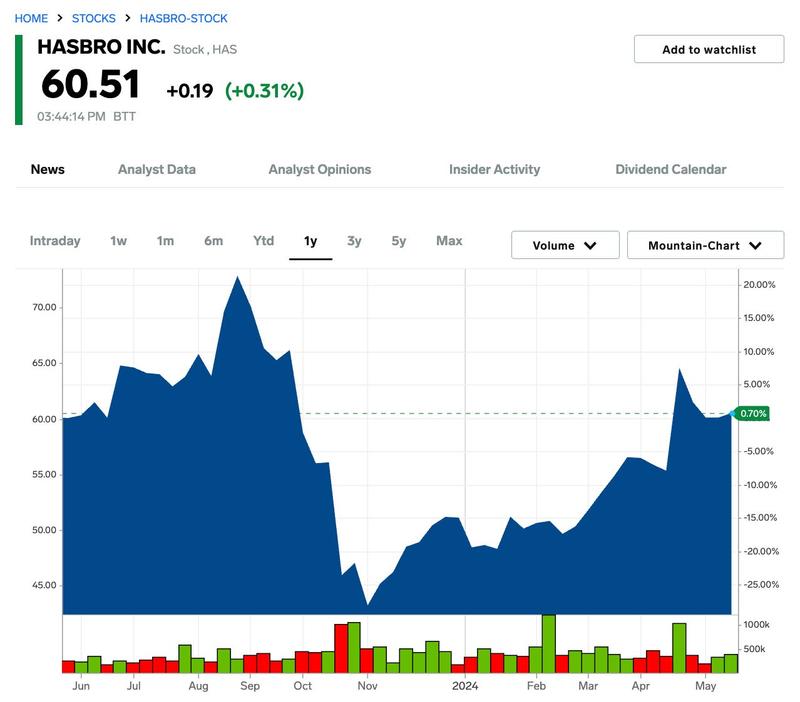The width and height of the screenshot is (800, 702).
Task: Set chart range to 1m
Action: click(x=165, y=241)
